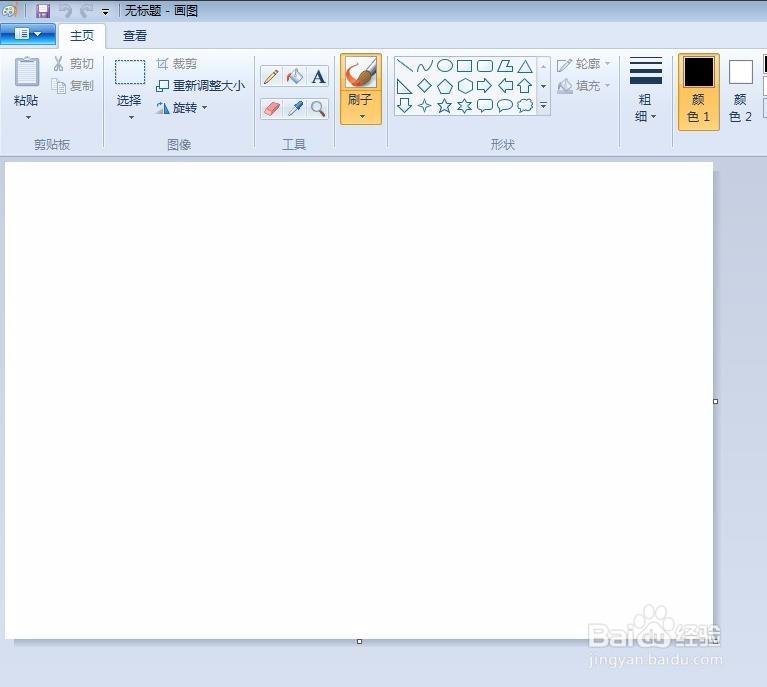This screenshot has height=687, width=767.
Task: Select 颜色 1 black foreground swatch
Action: point(699,72)
